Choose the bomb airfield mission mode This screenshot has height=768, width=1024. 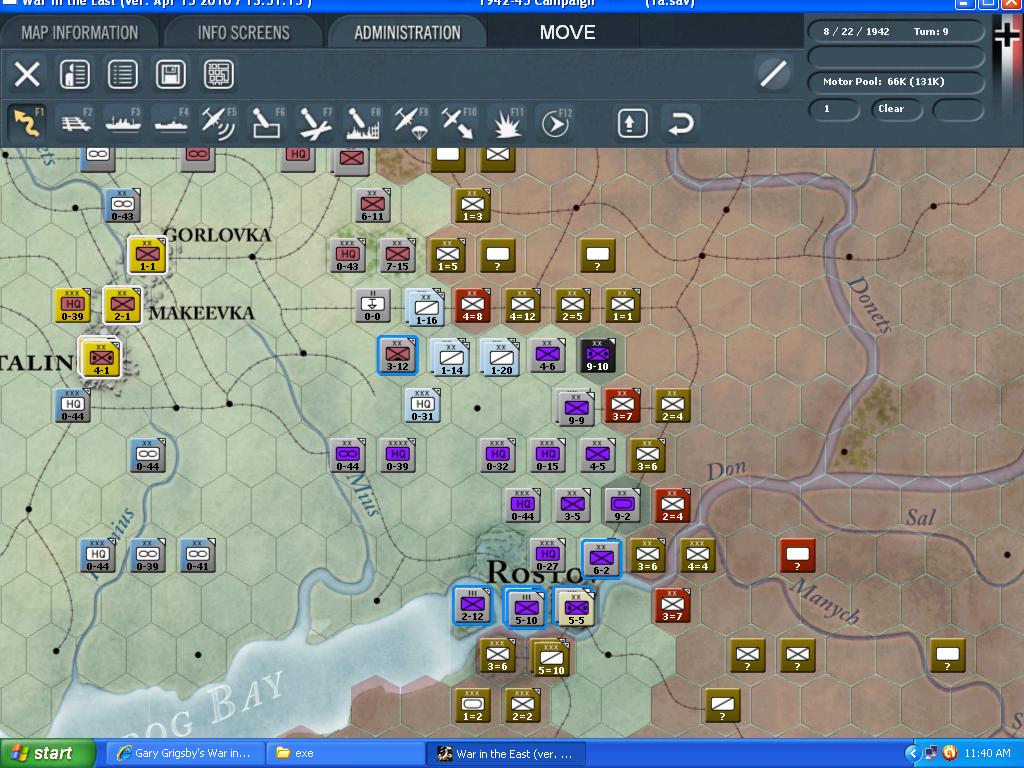click(266, 122)
